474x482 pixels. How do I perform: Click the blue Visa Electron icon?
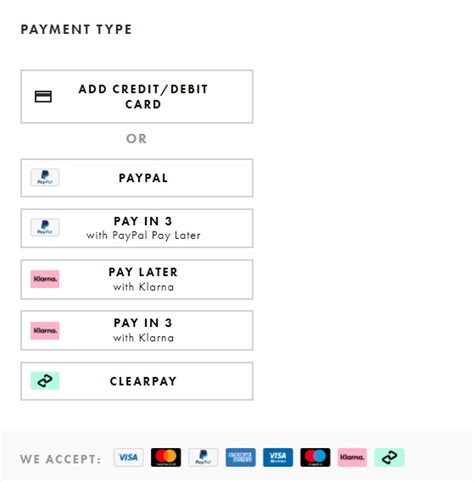pos(278,457)
